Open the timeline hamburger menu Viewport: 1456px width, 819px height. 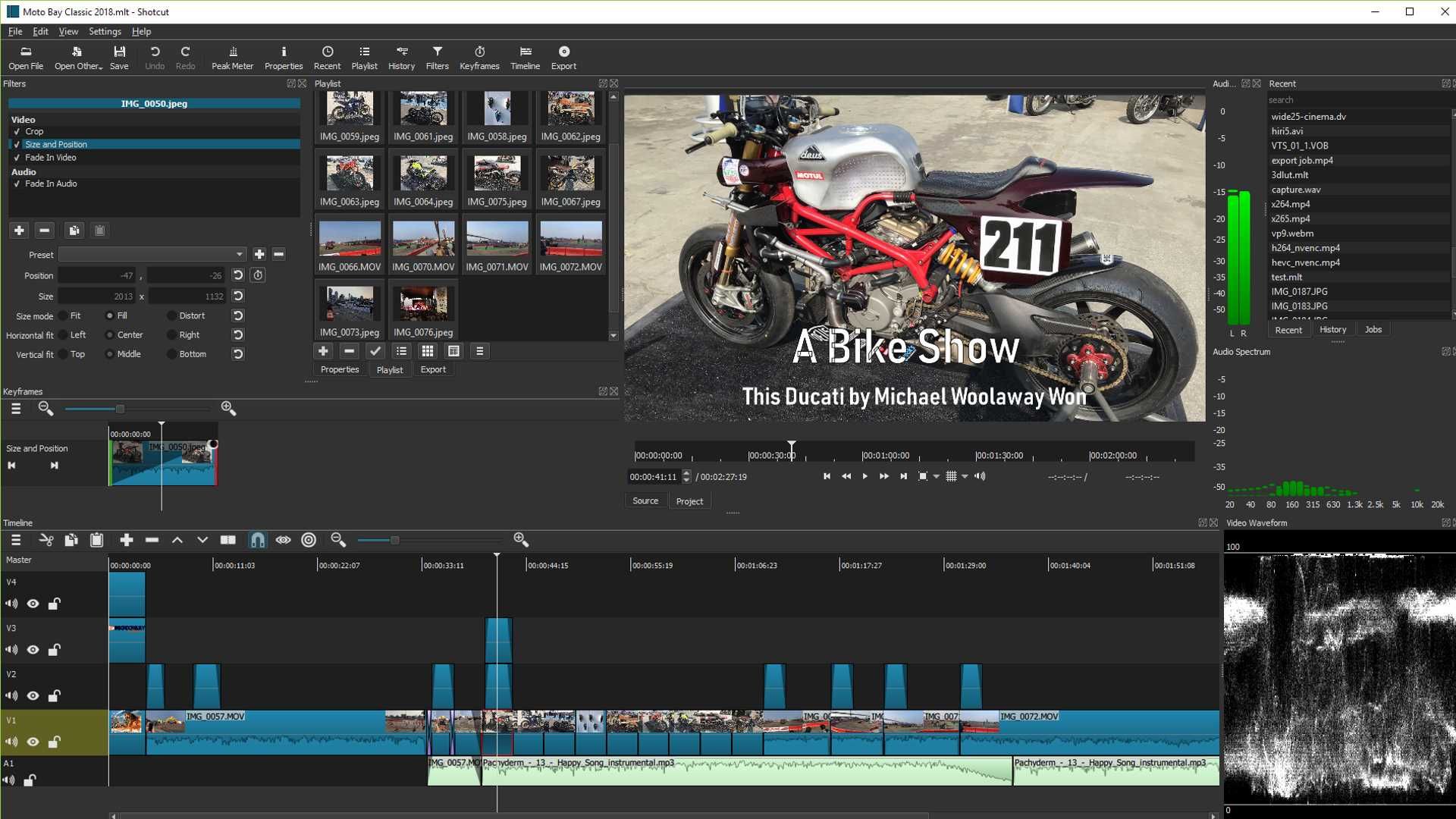point(15,539)
